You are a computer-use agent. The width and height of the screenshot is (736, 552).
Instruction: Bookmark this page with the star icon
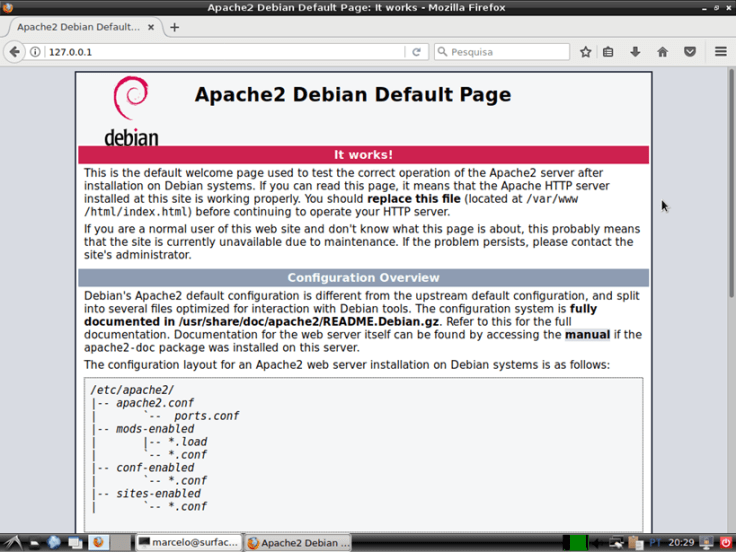coord(586,52)
